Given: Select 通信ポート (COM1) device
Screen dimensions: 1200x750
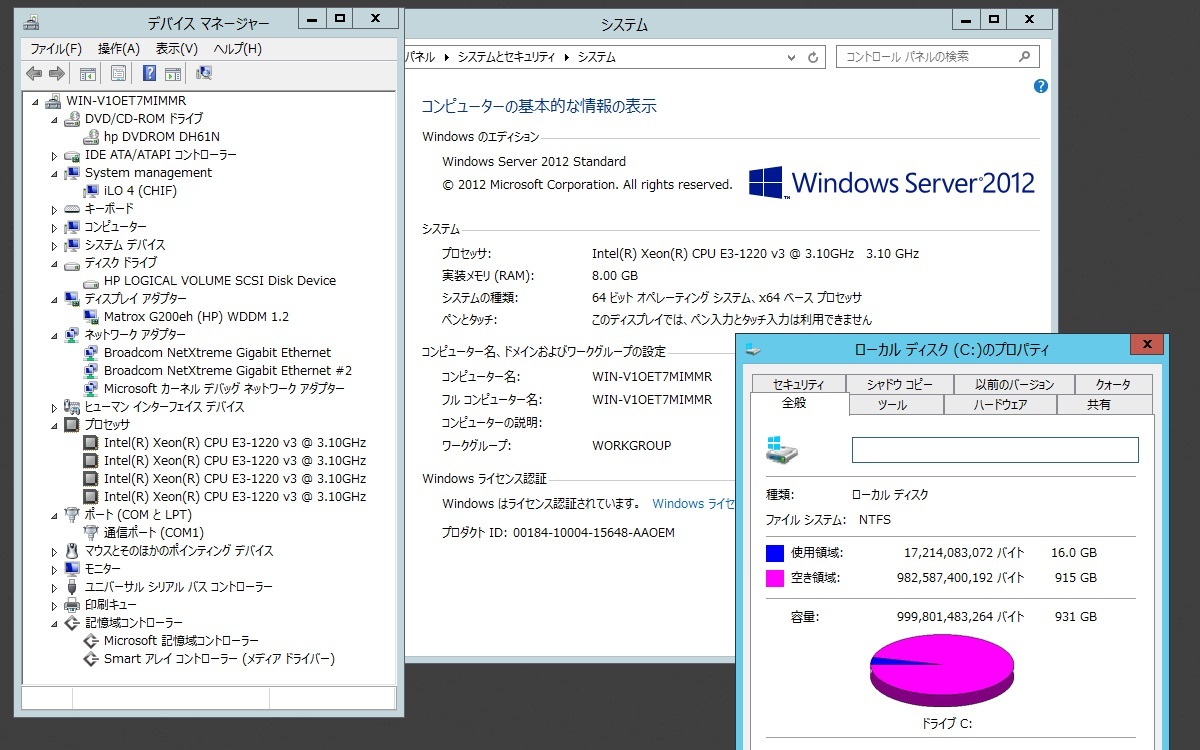Looking at the screenshot, I should tap(153, 533).
